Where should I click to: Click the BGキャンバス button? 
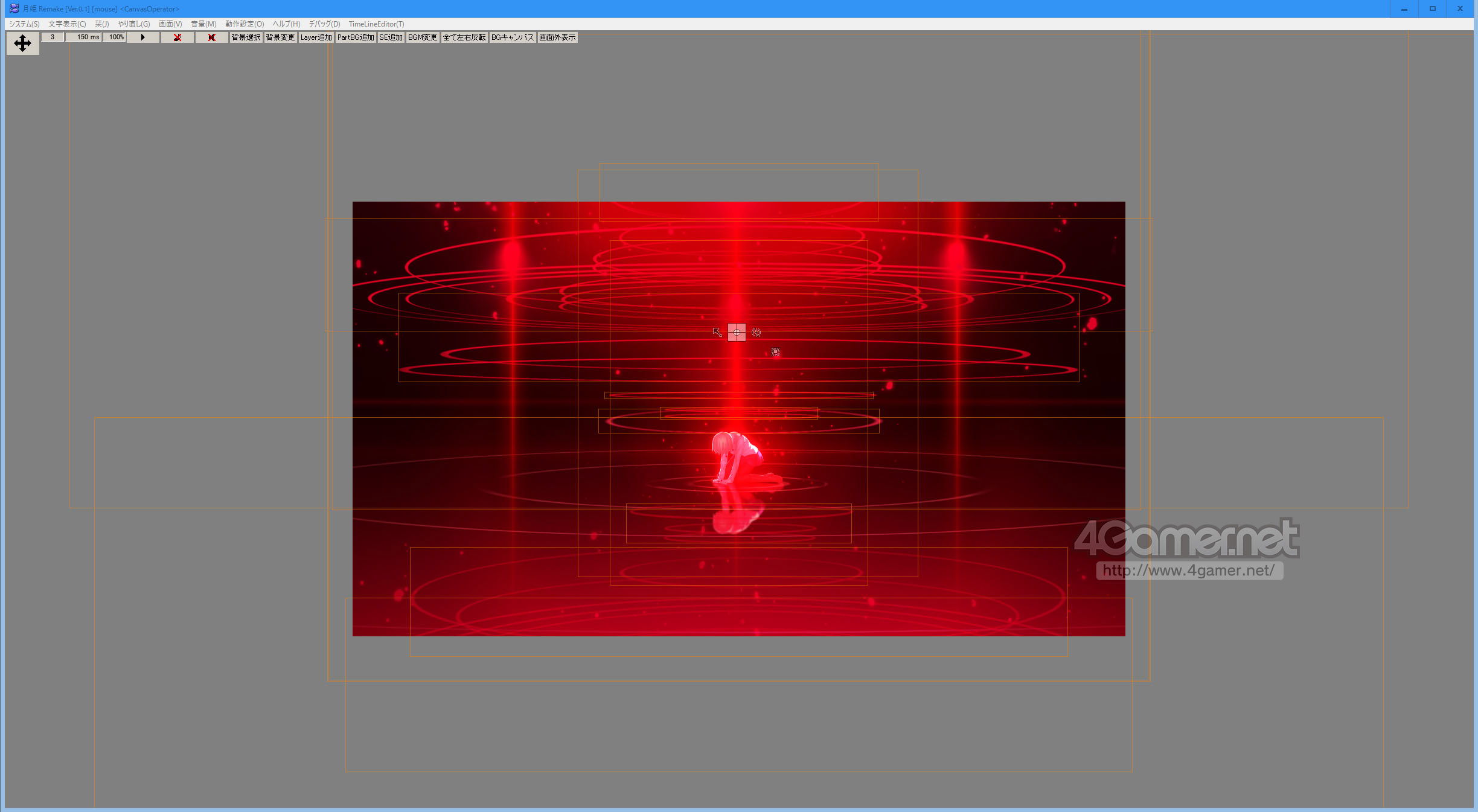(x=513, y=37)
